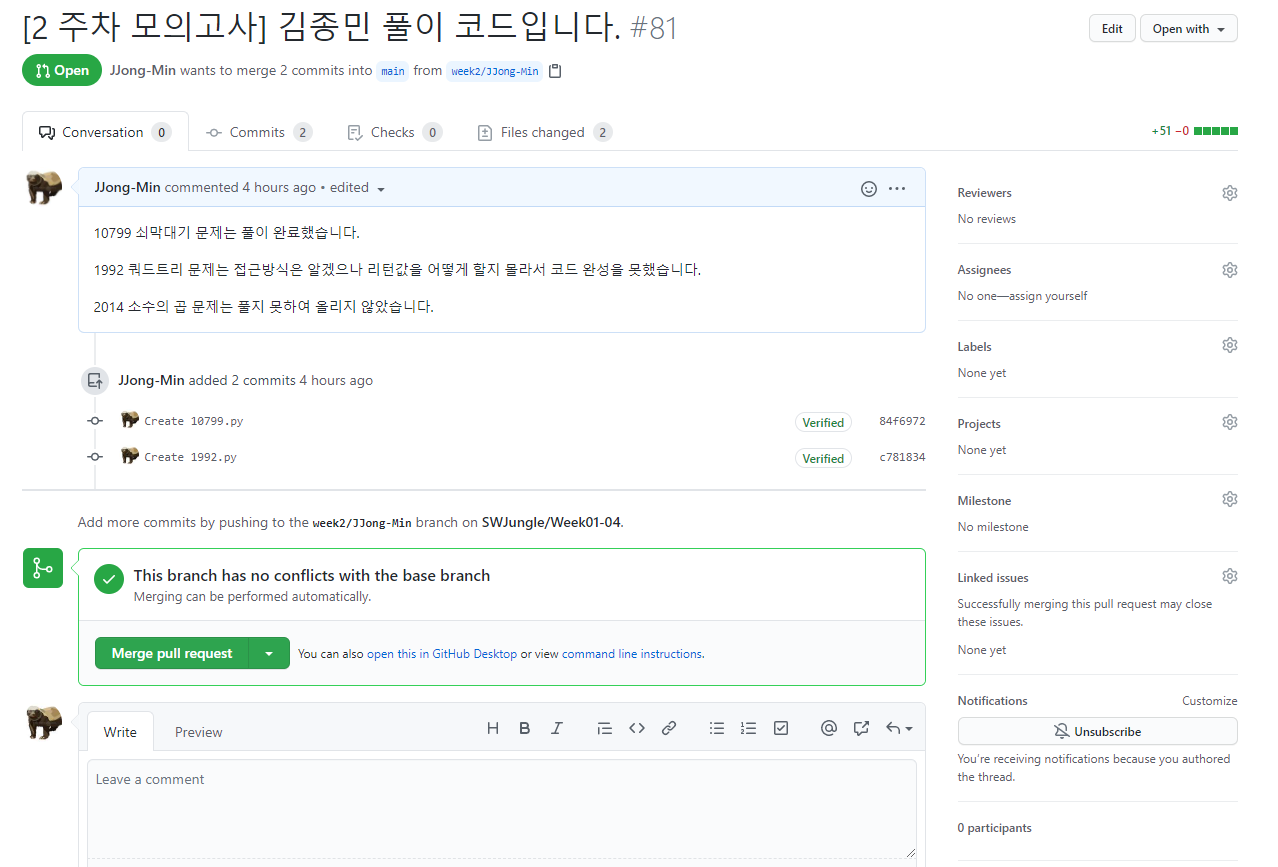
Task: Click Verified badge for 1992.py commit
Action: point(823,458)
